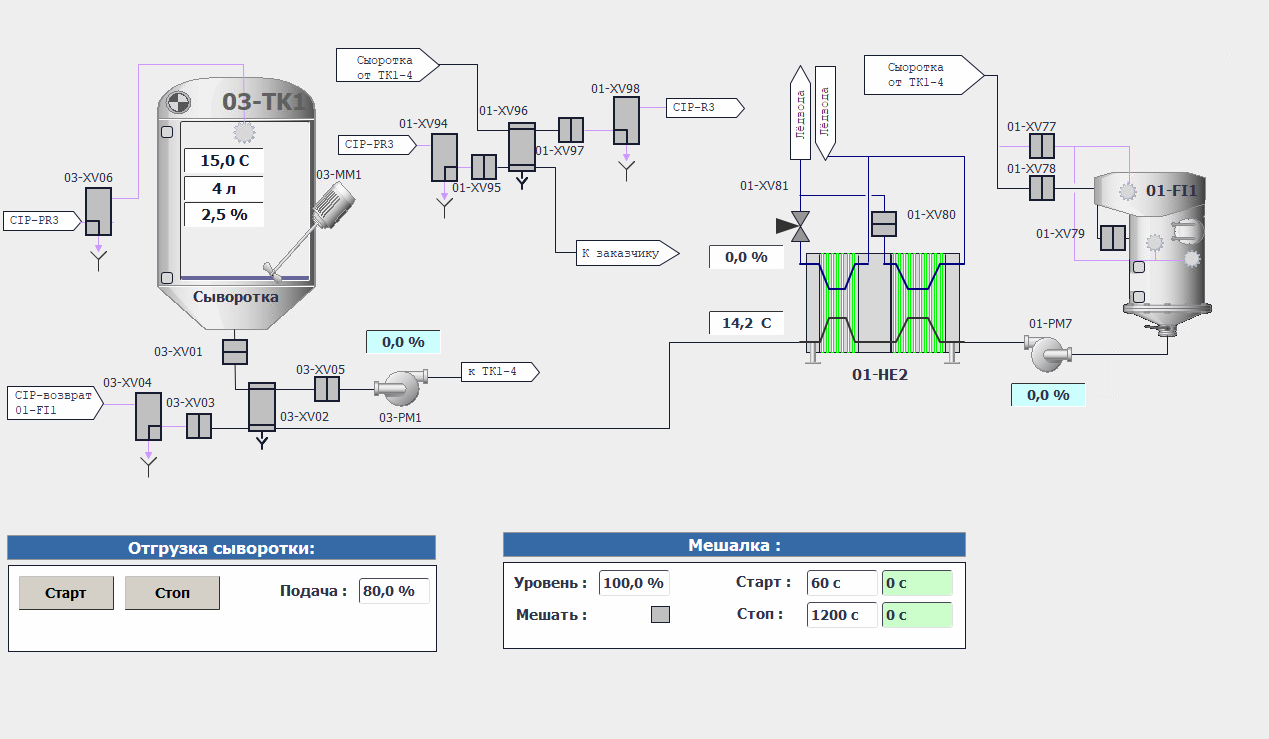Toggle valve 01-XV77 state
Image resolution: width=1269 pixels, height=739 pixels.
point(1043,147)
